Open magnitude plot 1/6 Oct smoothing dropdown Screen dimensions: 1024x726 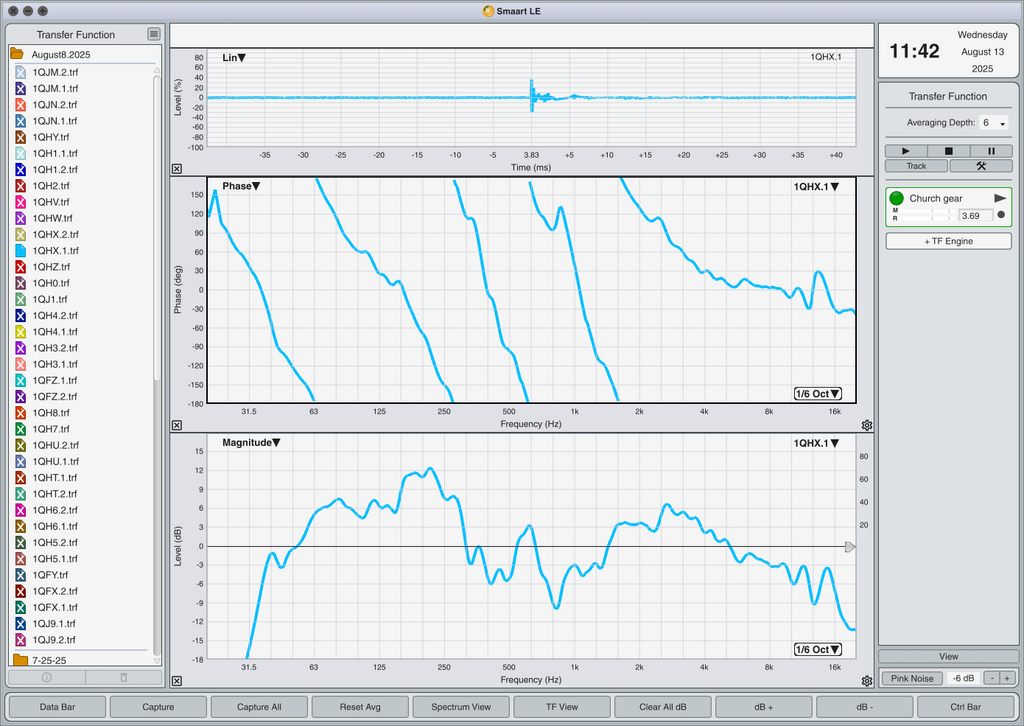pos(818,650)
